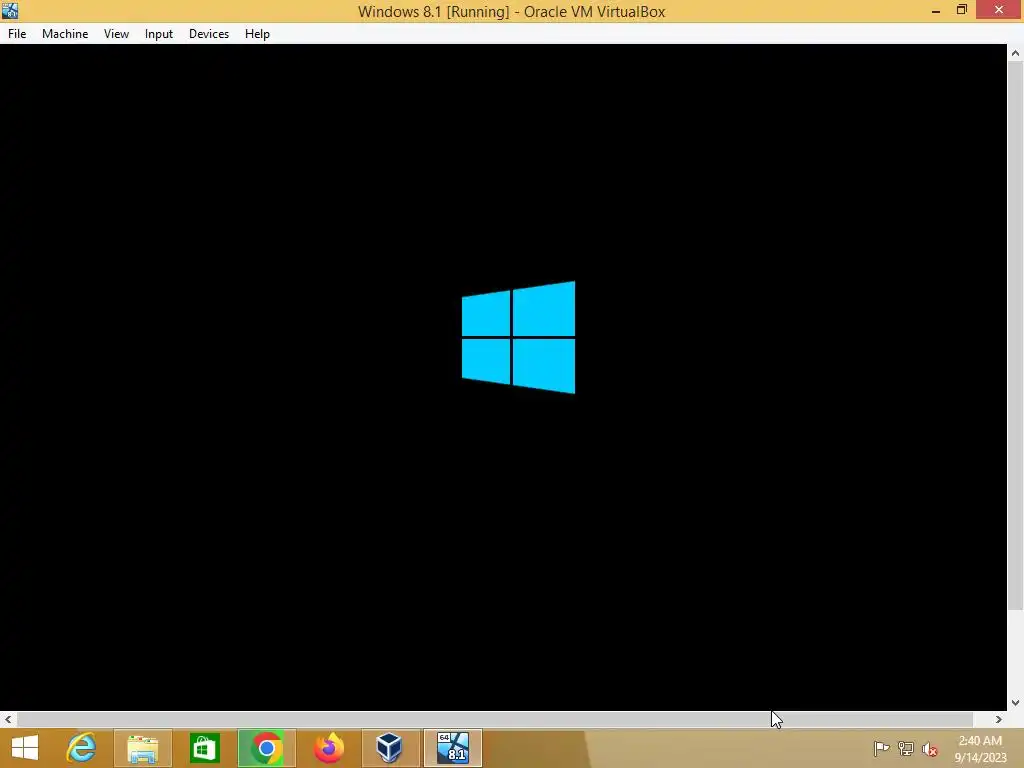This screenshot has height=768, width=1024.
Task: Minimize the VirtualBox window
Action: 936,10
